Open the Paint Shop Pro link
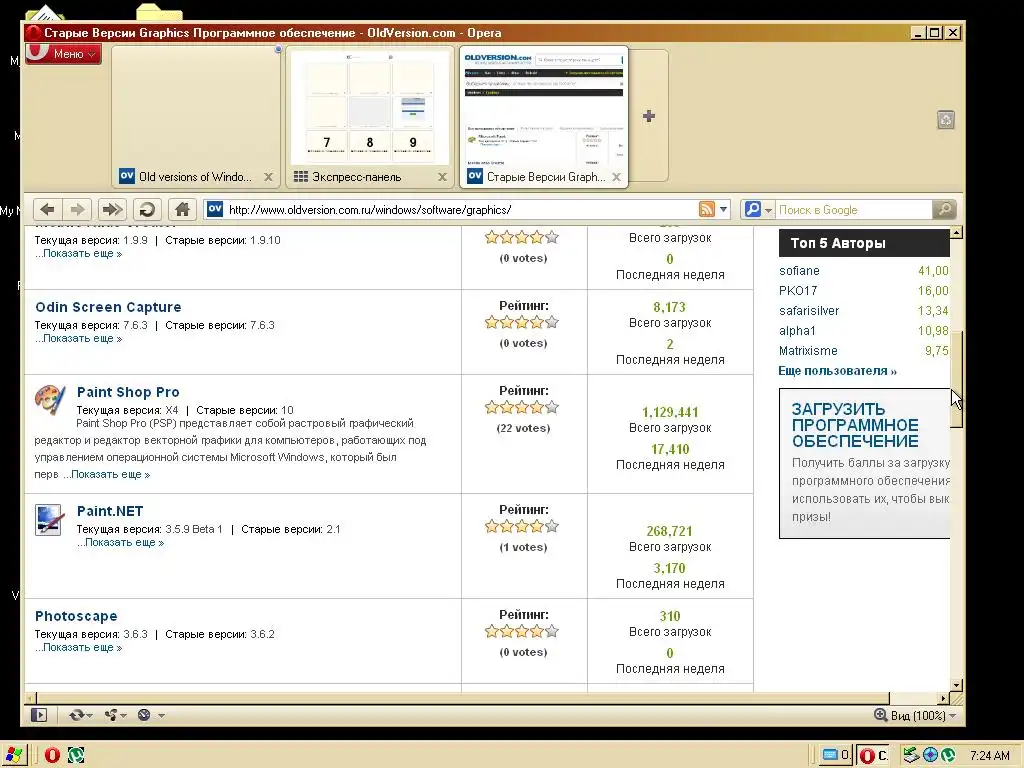The width and height of the screenshot is (1024, 768). (x=128, y=392)
